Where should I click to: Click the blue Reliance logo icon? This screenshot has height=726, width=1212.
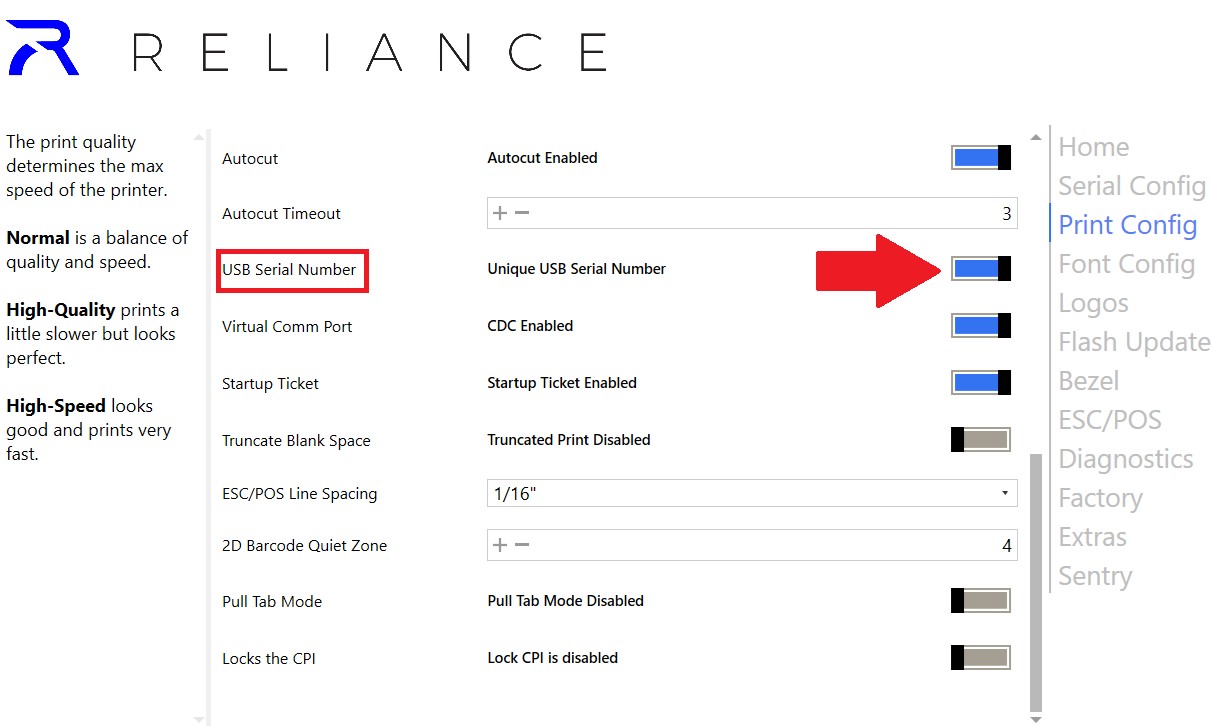click(42, 46)
